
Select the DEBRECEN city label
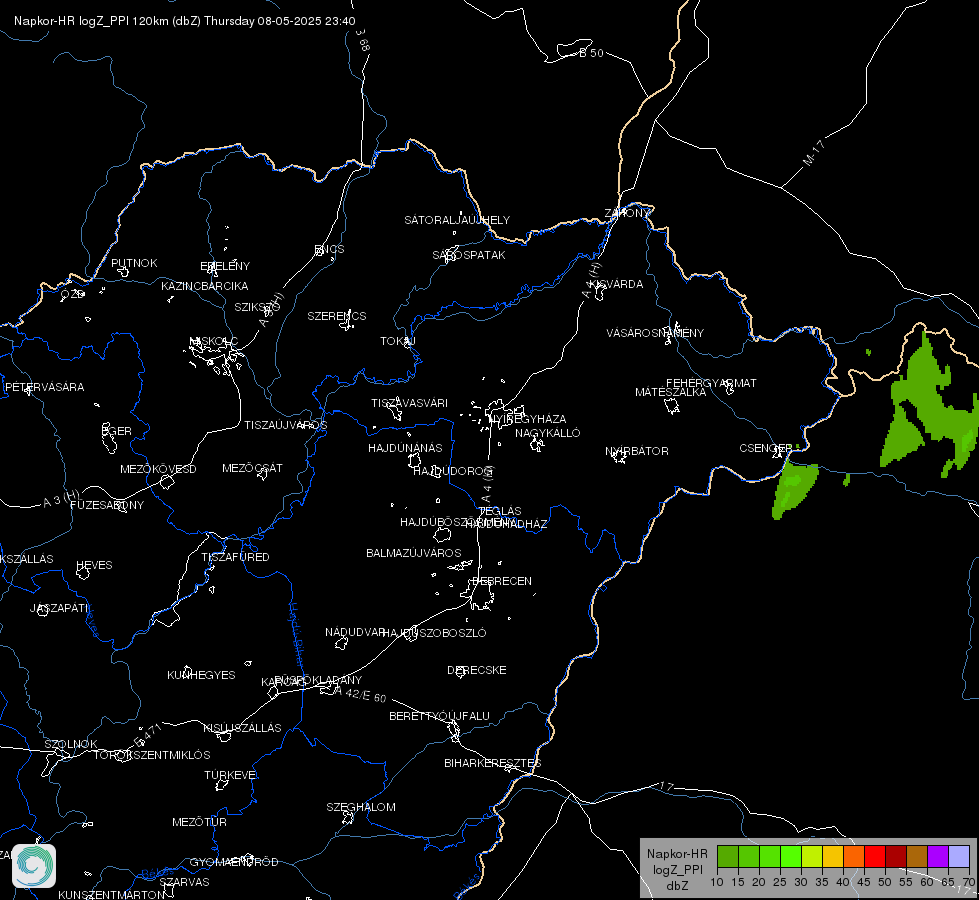502,581
